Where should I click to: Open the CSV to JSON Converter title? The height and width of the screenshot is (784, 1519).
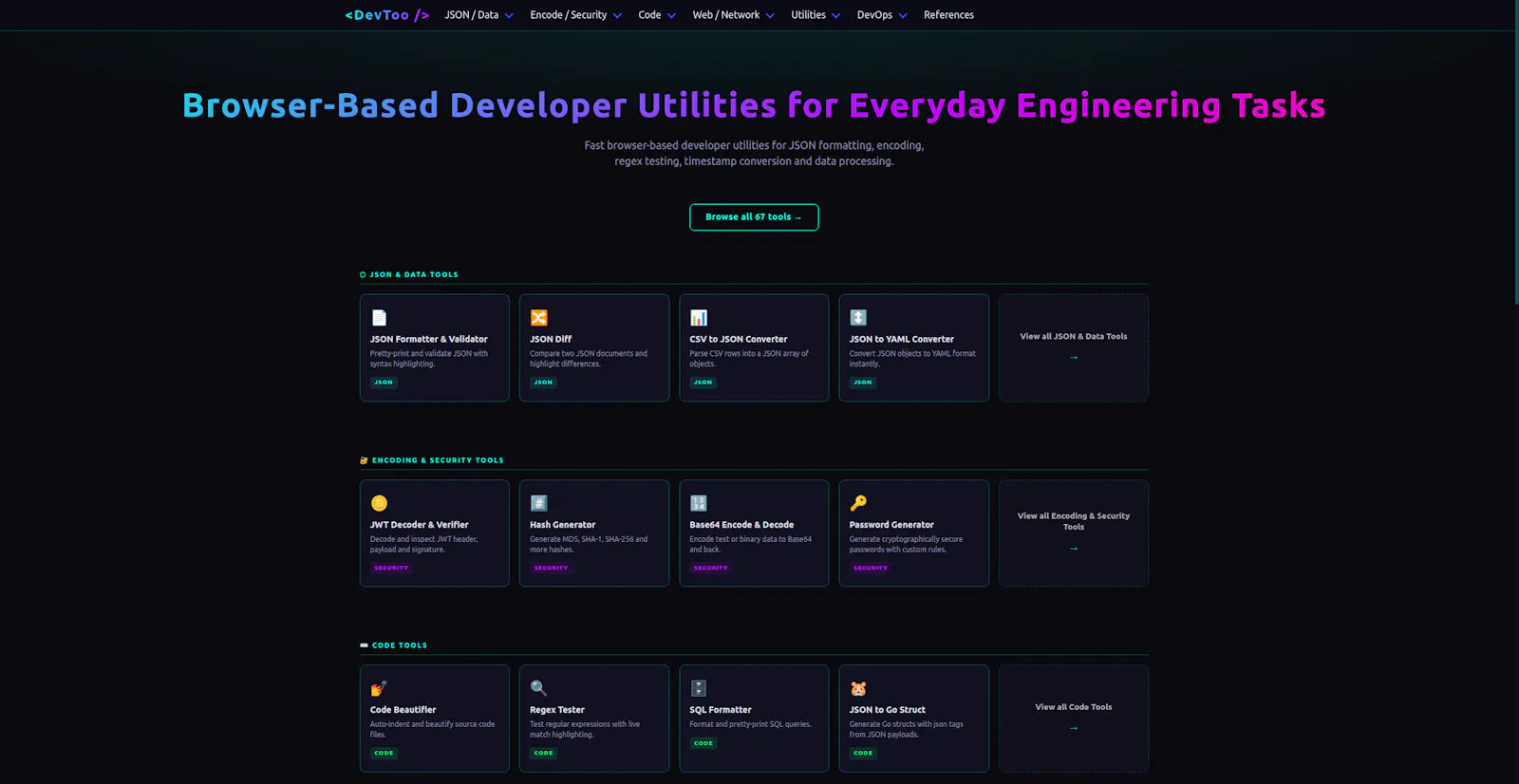pyautogui.click(x=739, y=339)
